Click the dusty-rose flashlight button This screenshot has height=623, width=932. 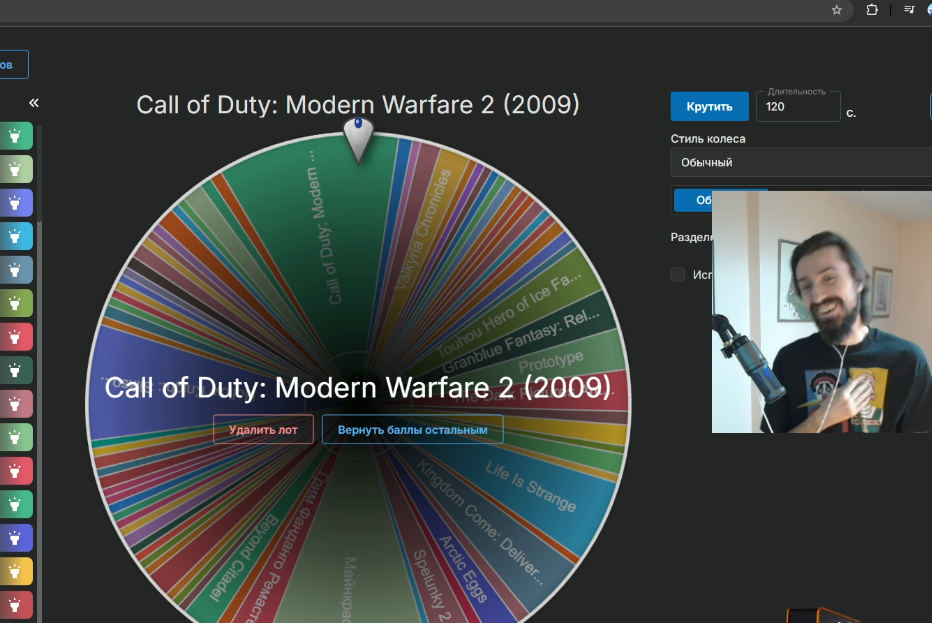click(x=16, y=404)
